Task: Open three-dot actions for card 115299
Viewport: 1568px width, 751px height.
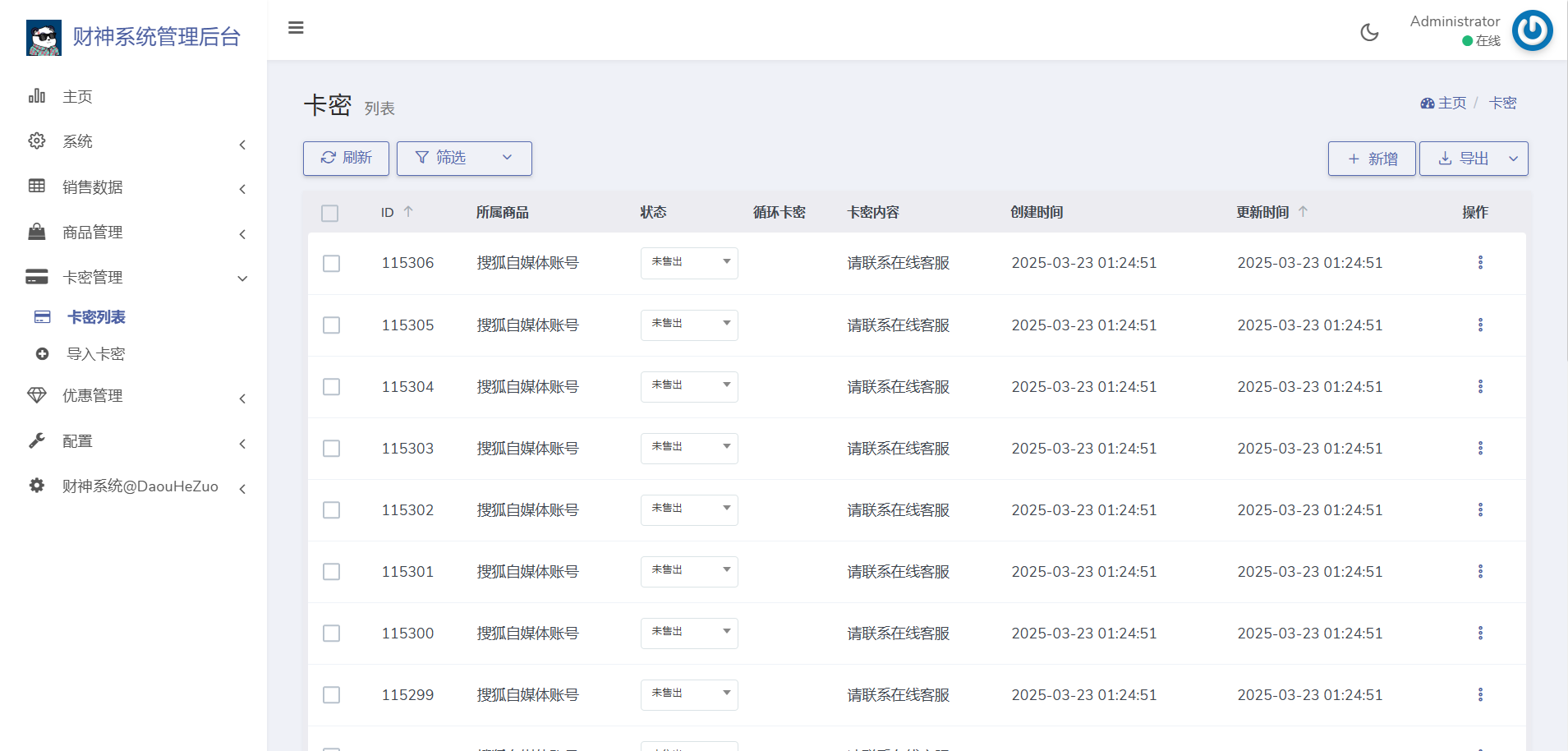Action: tap(1480, 695)
